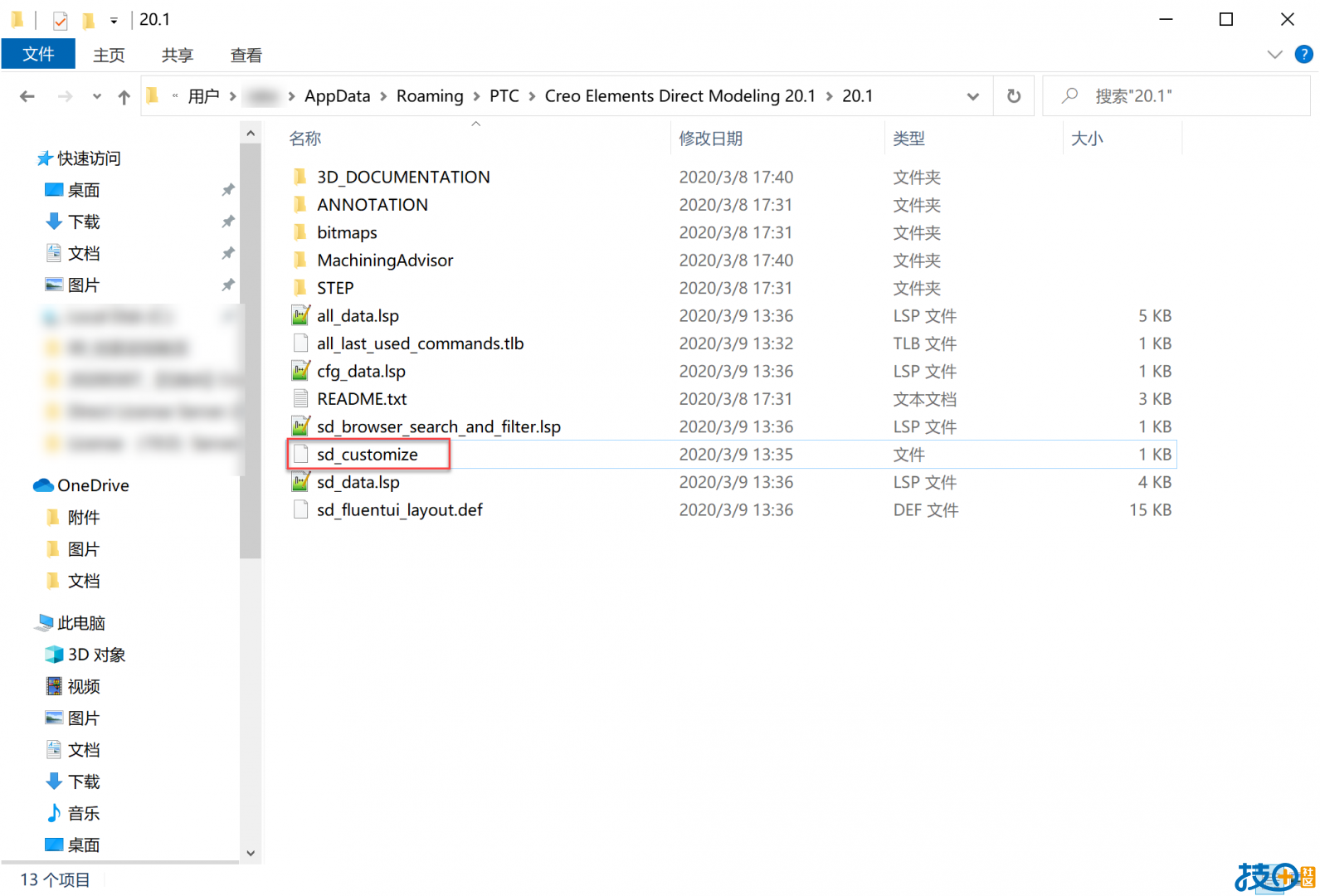The width and height of the screenshot is (1320, 896).
Task: Click the Back navigation arrow
Action: (27, 97)
